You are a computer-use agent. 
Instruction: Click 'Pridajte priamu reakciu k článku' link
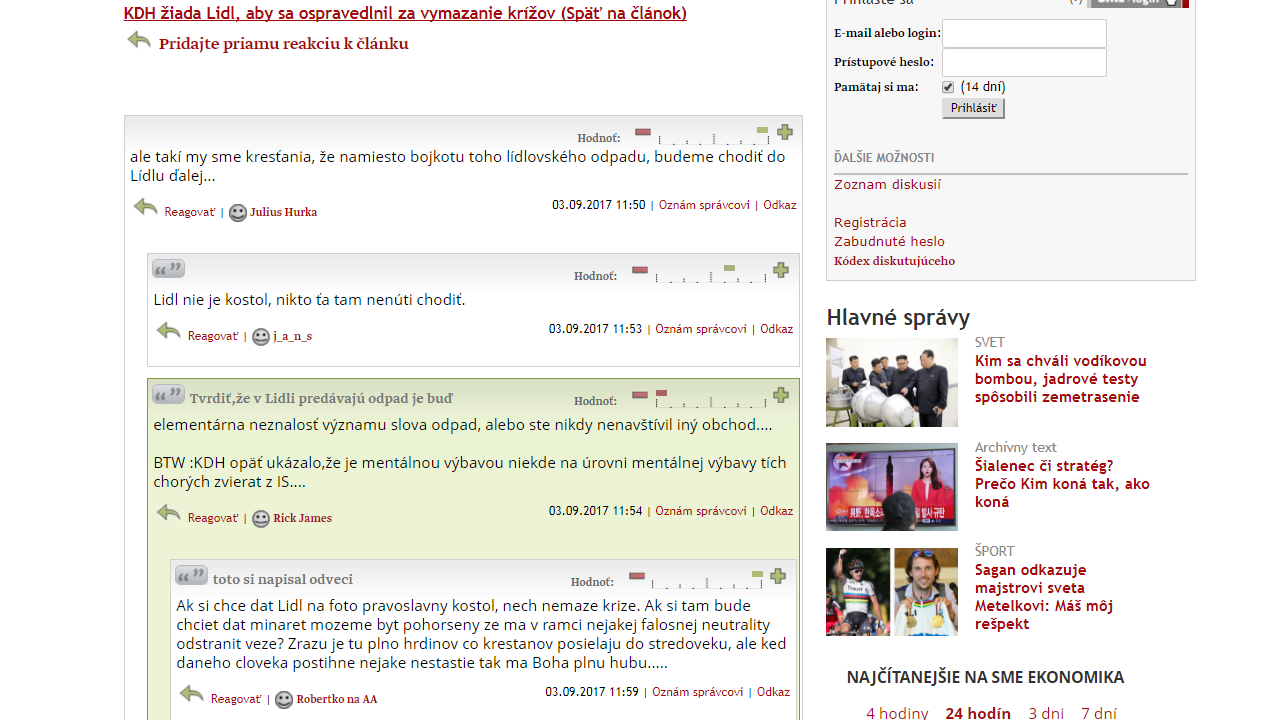point(284,44)
